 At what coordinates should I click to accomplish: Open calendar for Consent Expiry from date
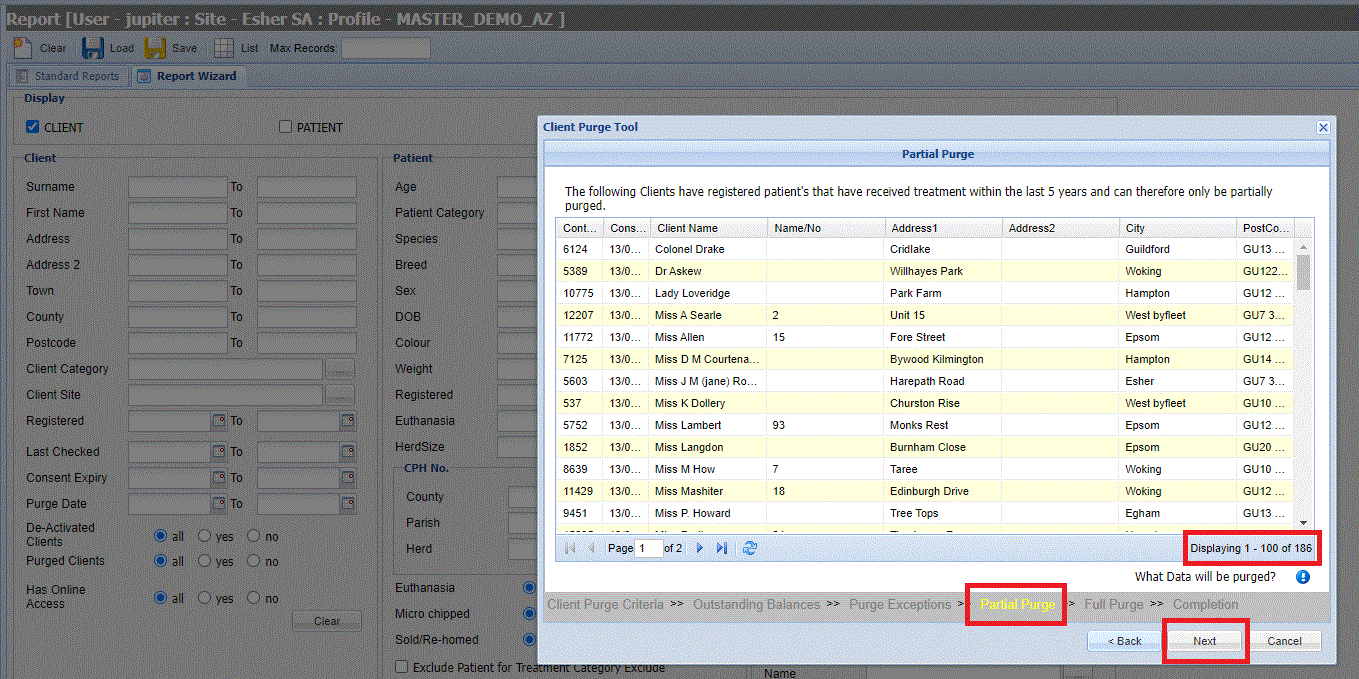point(219,478)
